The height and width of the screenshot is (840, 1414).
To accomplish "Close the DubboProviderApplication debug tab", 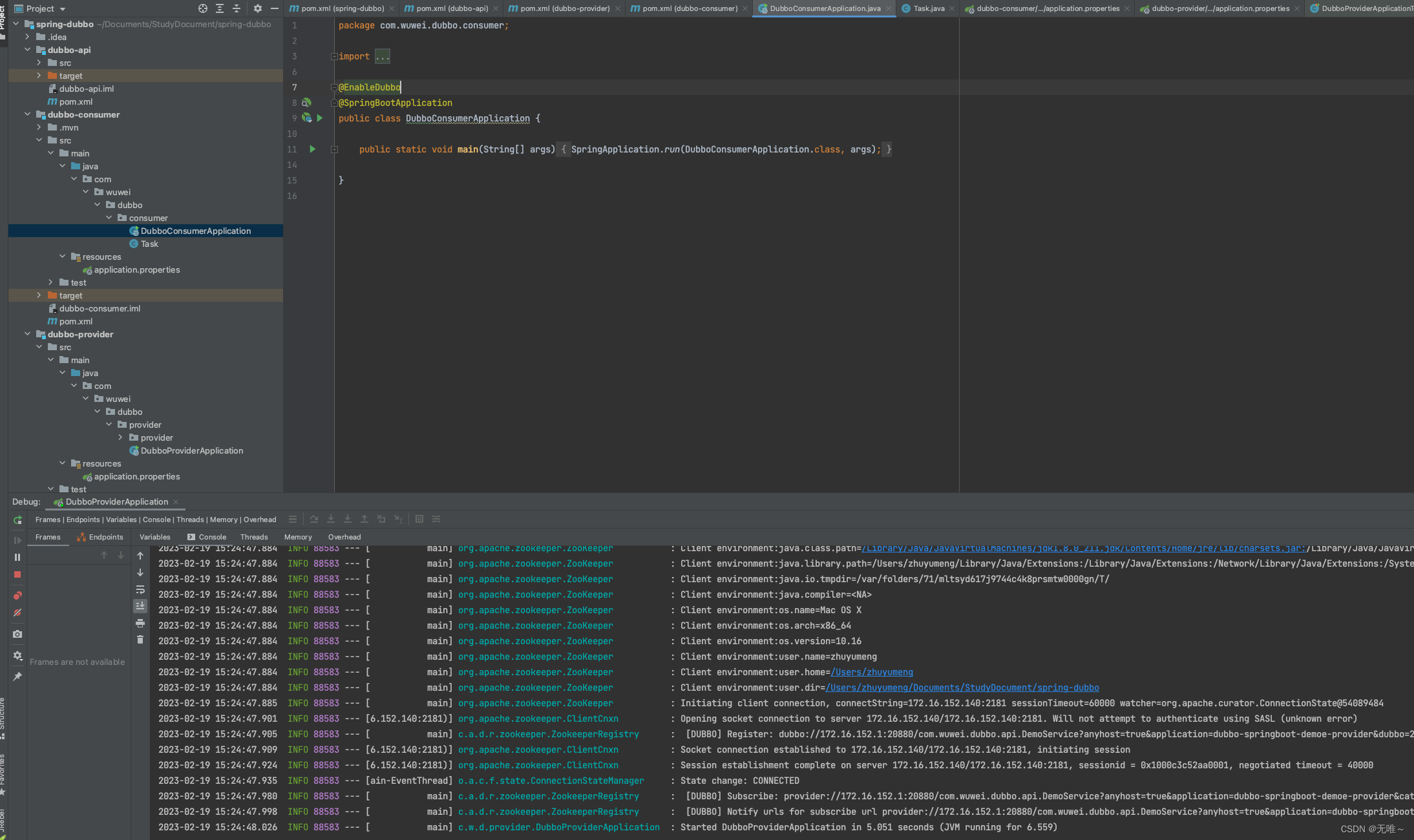I will 176,501.
